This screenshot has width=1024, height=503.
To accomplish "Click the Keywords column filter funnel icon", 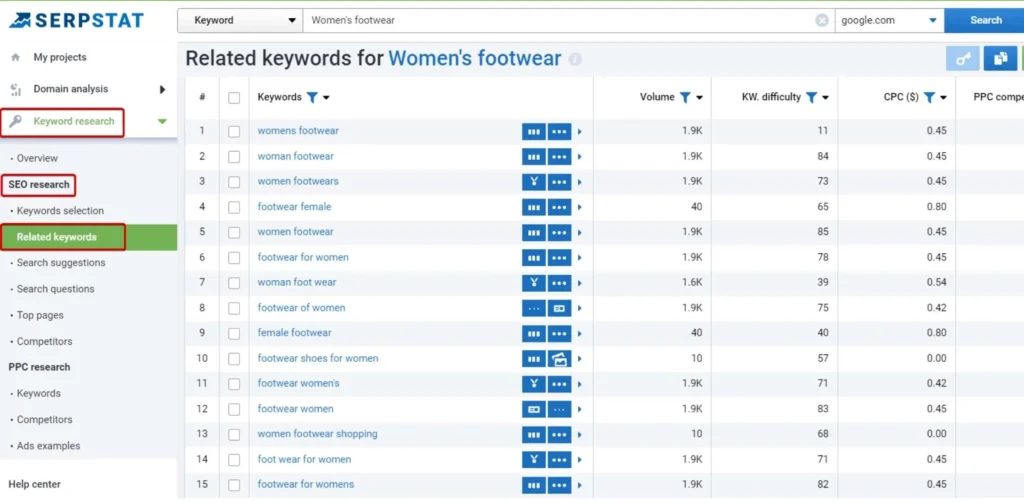I will coord(312,98).
